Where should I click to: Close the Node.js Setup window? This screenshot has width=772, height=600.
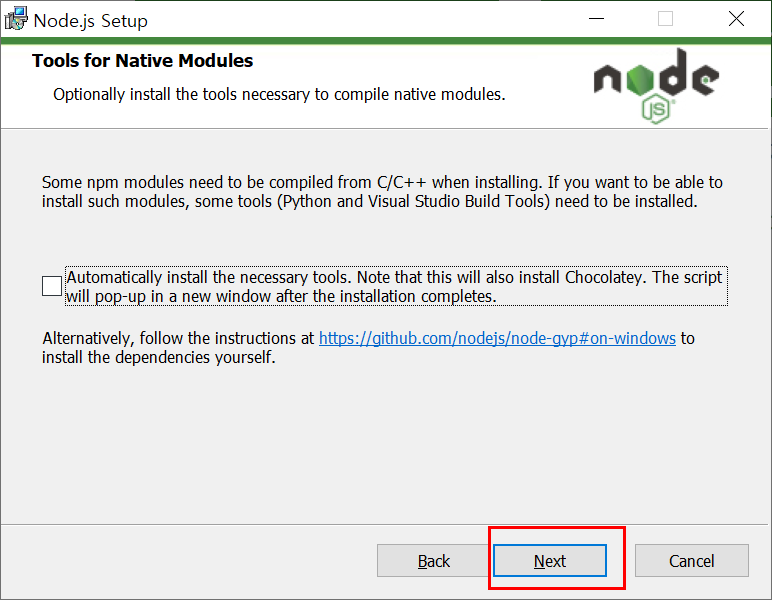click(x=736, y=19)
